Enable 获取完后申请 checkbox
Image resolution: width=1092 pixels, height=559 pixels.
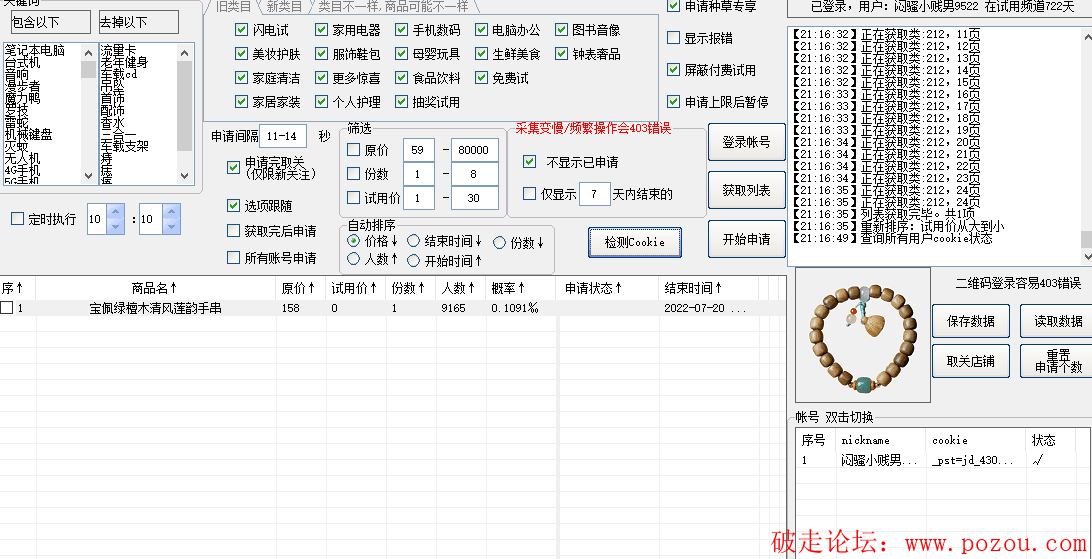233,231
